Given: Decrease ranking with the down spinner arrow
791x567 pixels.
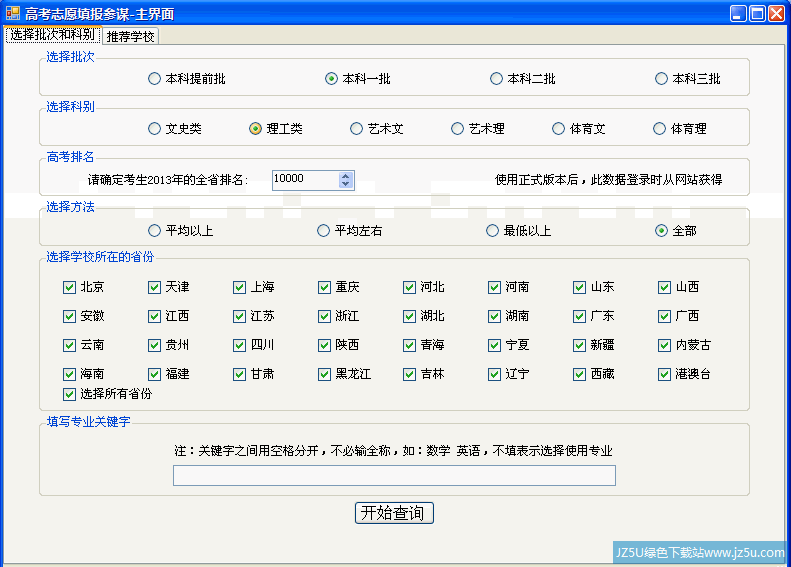Looking at the screenshot, I should 346,184.
